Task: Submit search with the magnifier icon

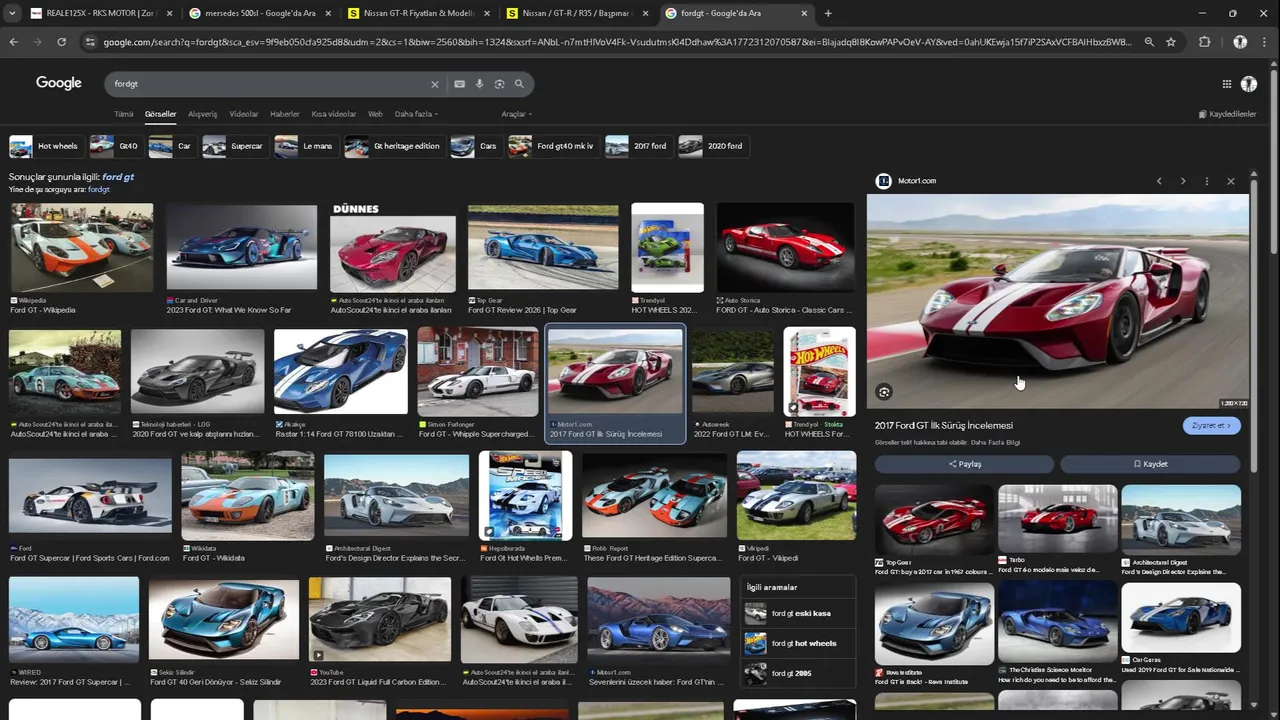Action: point(519,84)
